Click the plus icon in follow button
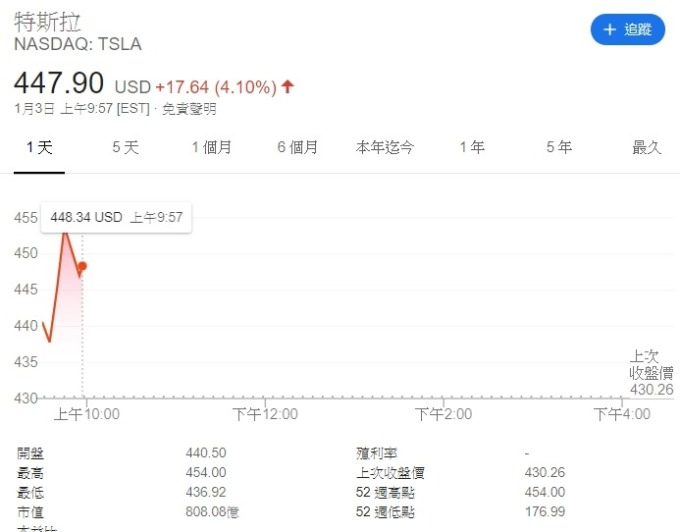The height and width of the screenshot is (532, 680). click(610, 29)
